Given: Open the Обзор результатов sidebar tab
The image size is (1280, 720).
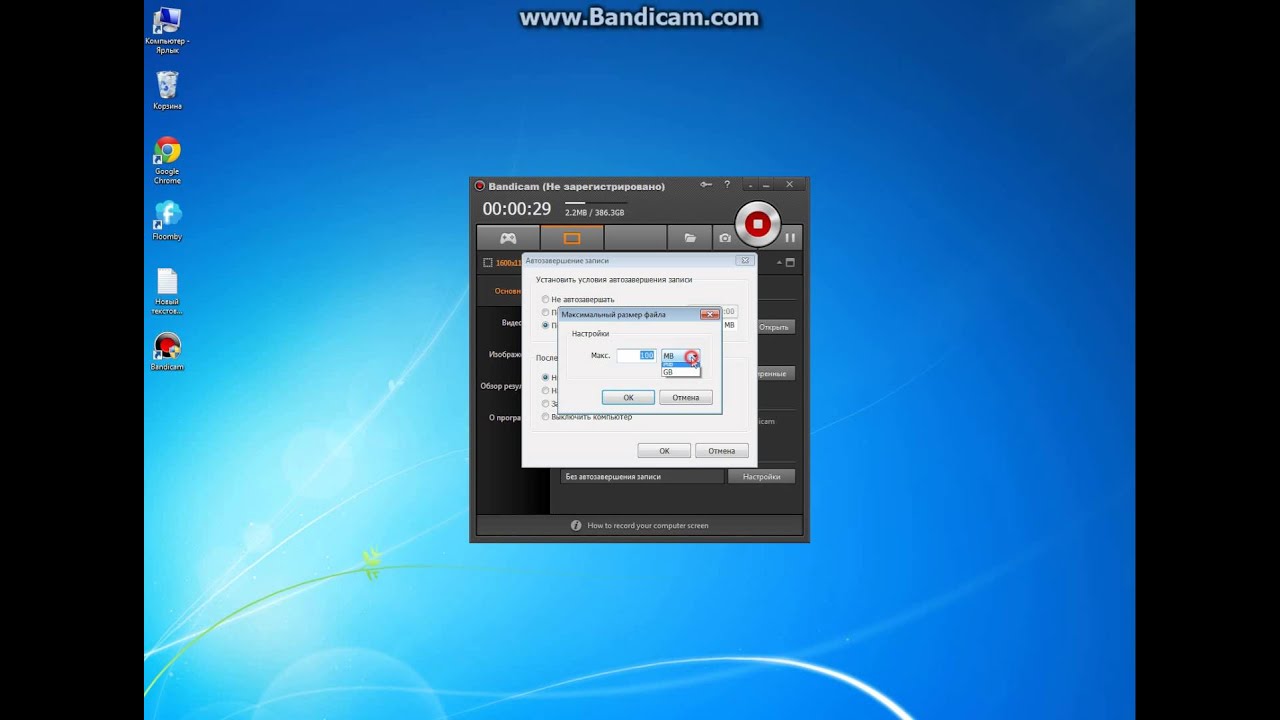Looking at the screenshot, I should [x=501, y=386].
